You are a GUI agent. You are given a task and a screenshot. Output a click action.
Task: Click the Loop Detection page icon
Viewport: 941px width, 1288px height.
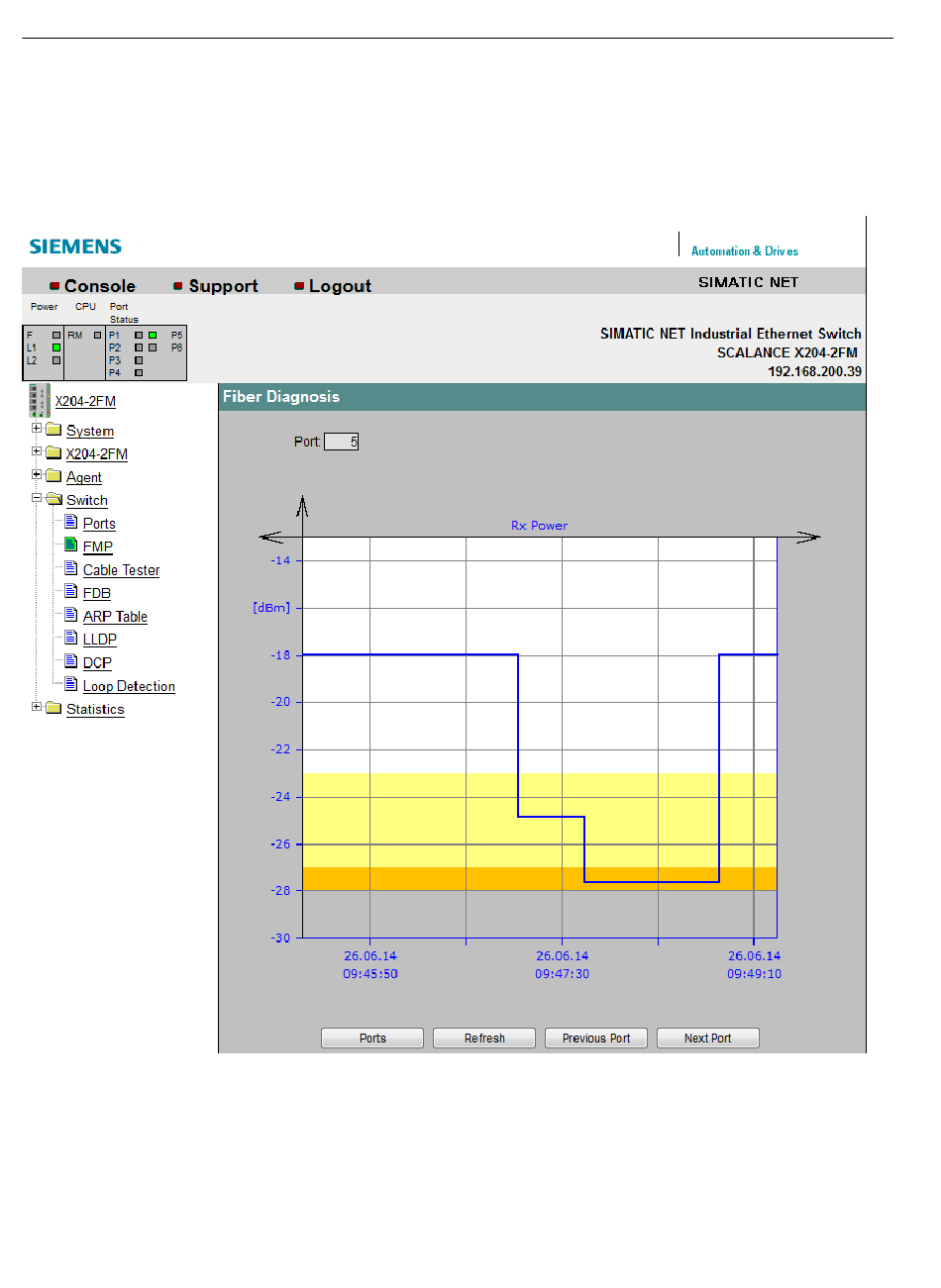[70, 684]
